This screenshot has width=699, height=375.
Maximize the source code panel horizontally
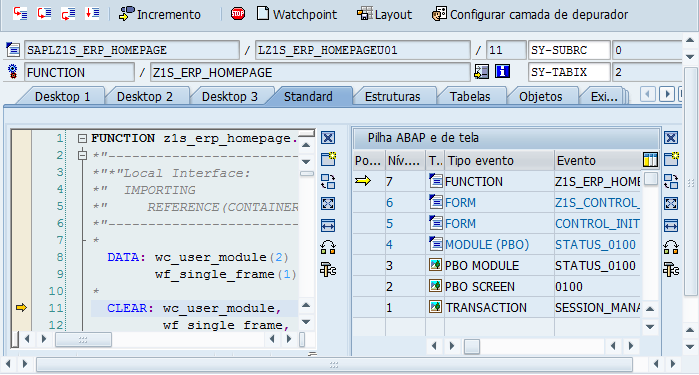[328, 226]
